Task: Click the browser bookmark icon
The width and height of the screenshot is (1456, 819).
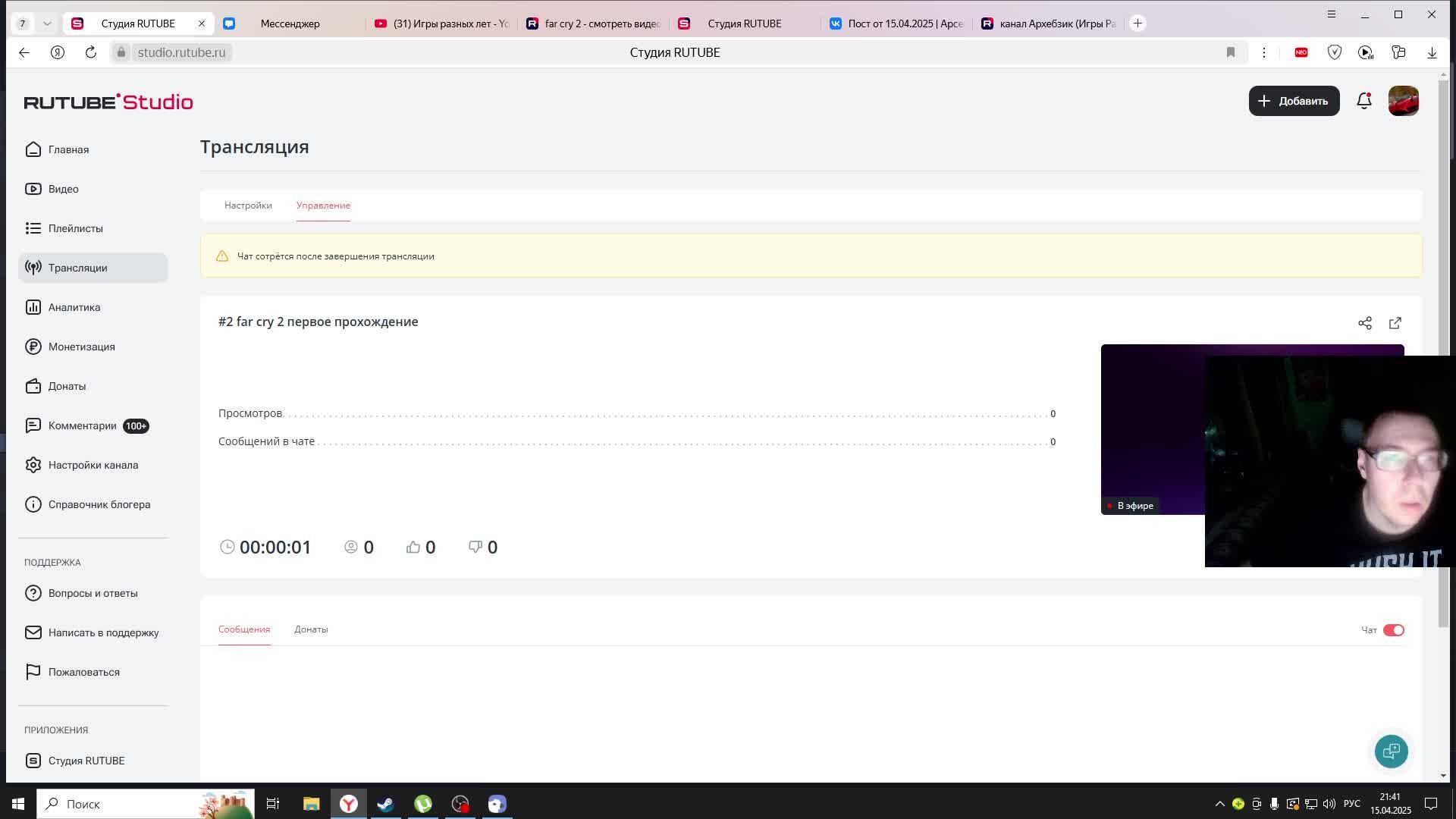Action: [1230, 52]
